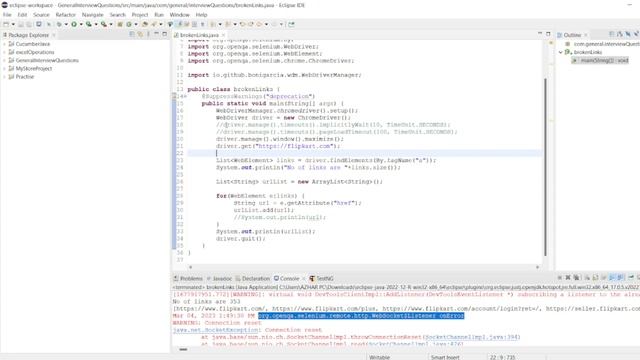The height and width of the screenshot is (360, 640).
Task: Toggle Link with Editor in Package Explorer
Action: coord(140,34)
